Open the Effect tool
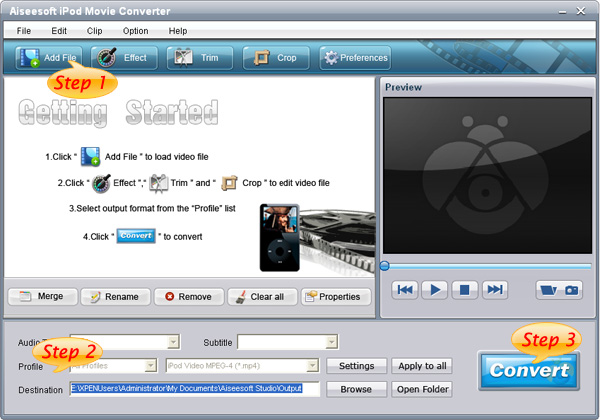600x420 pixels. [124, 58]
